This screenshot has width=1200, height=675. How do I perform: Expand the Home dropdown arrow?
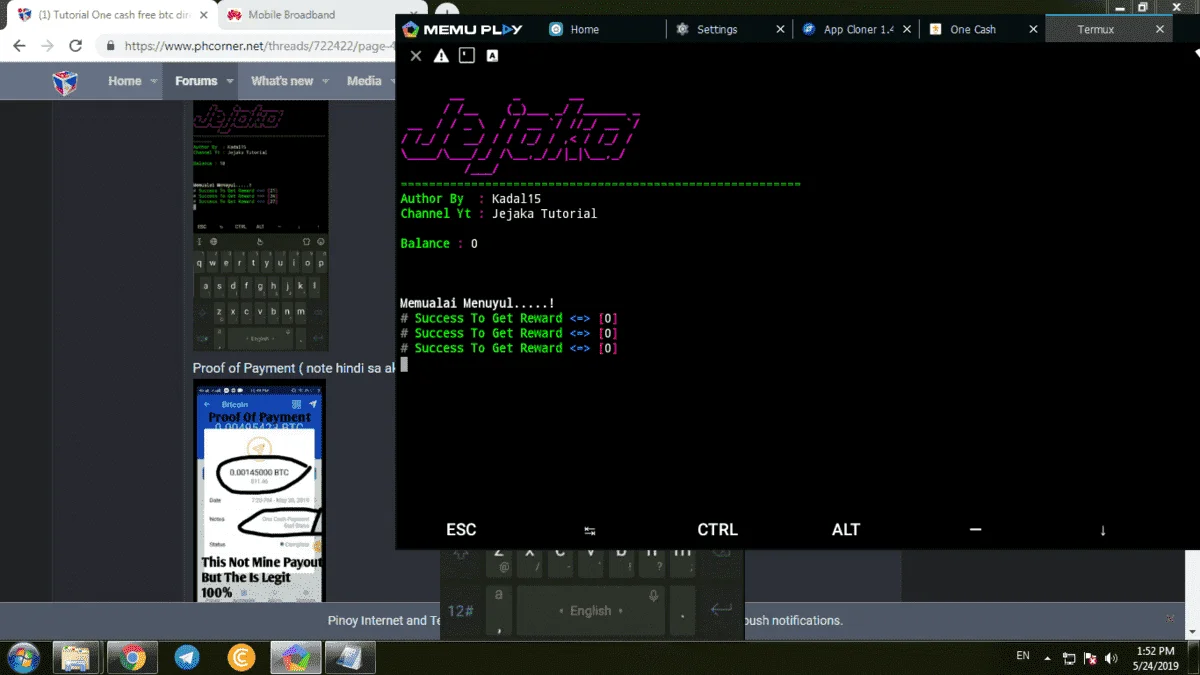154,82
